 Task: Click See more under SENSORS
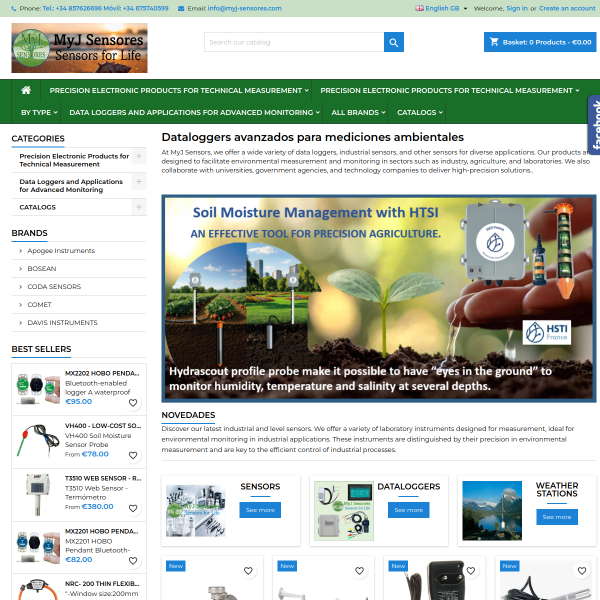260,510
